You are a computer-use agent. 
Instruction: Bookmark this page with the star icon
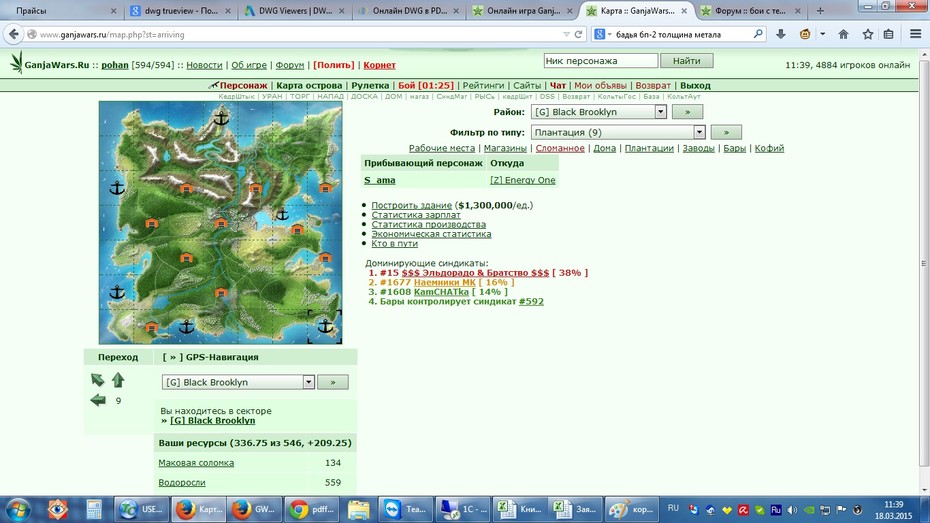pyautogui.click(x=868, y=34)
